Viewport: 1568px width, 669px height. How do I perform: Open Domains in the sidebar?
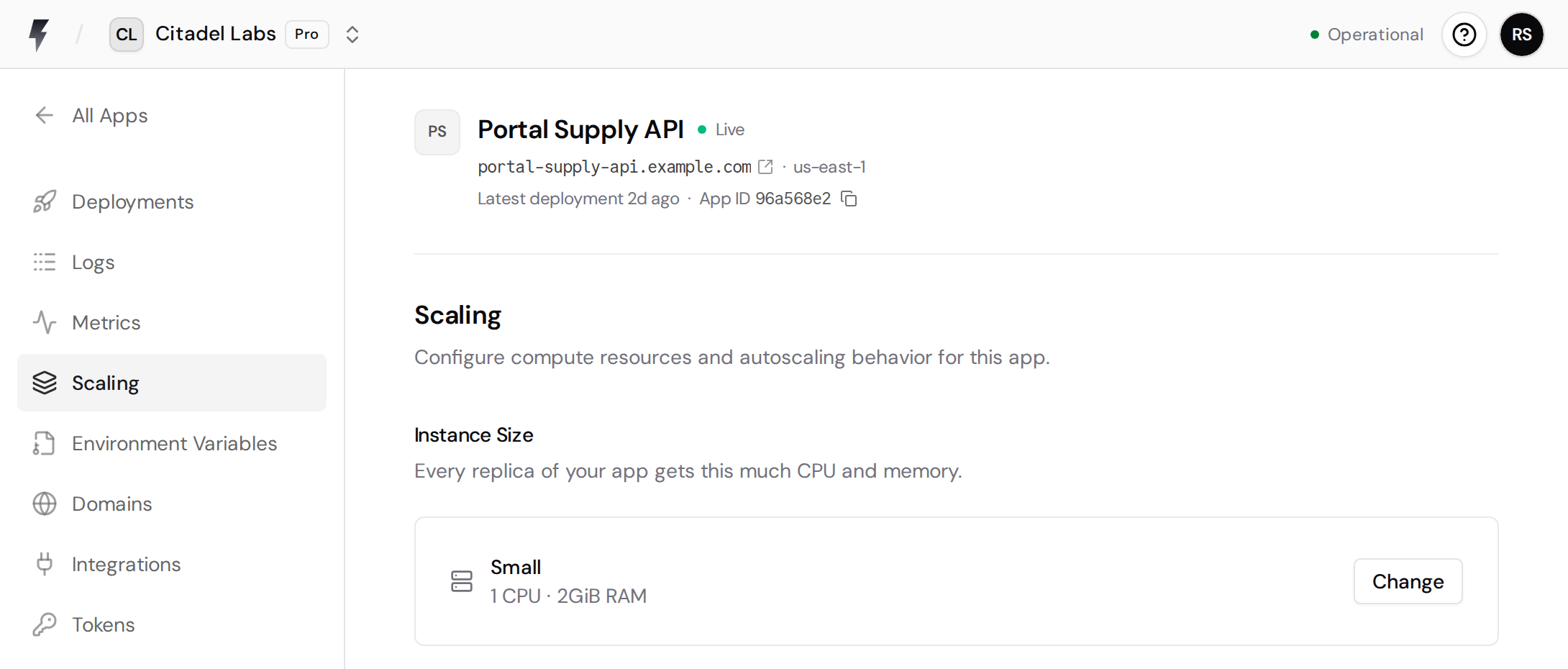point(172,504)
